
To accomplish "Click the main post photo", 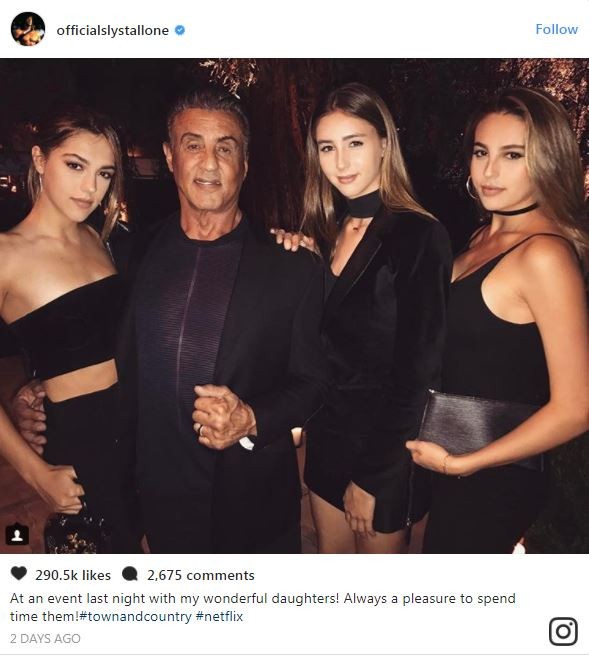I will [x=294, y=306].
